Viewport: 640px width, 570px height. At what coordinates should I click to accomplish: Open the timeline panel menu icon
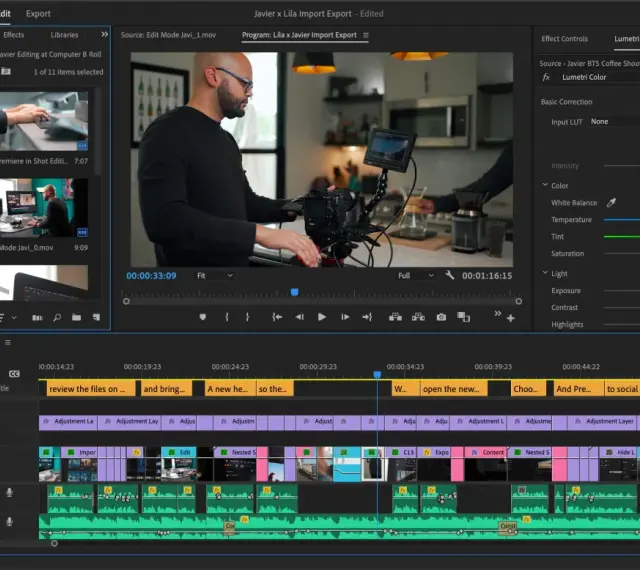pyautogui.click(x=8, y=343)
